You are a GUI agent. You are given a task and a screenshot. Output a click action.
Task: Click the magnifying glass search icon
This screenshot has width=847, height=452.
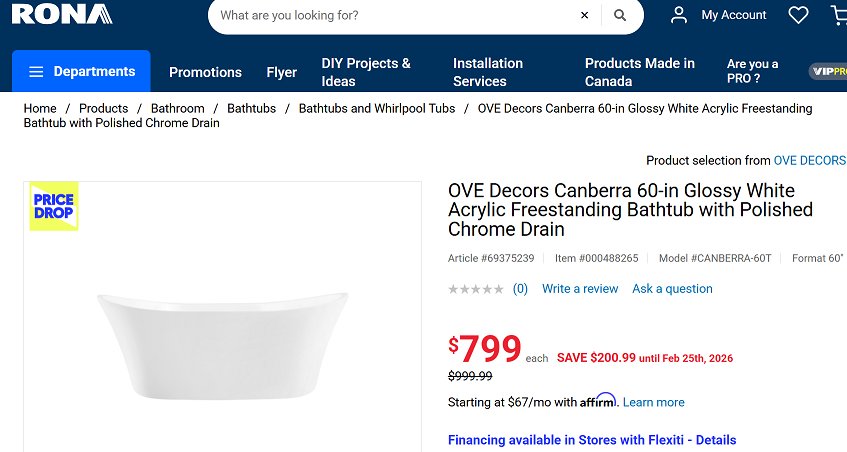620,15
